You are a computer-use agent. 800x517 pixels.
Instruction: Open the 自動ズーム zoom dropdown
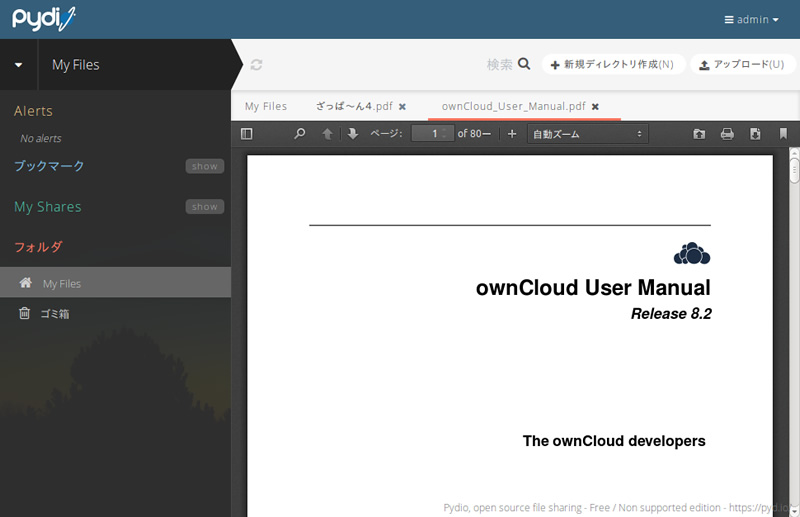pos(588,134)
